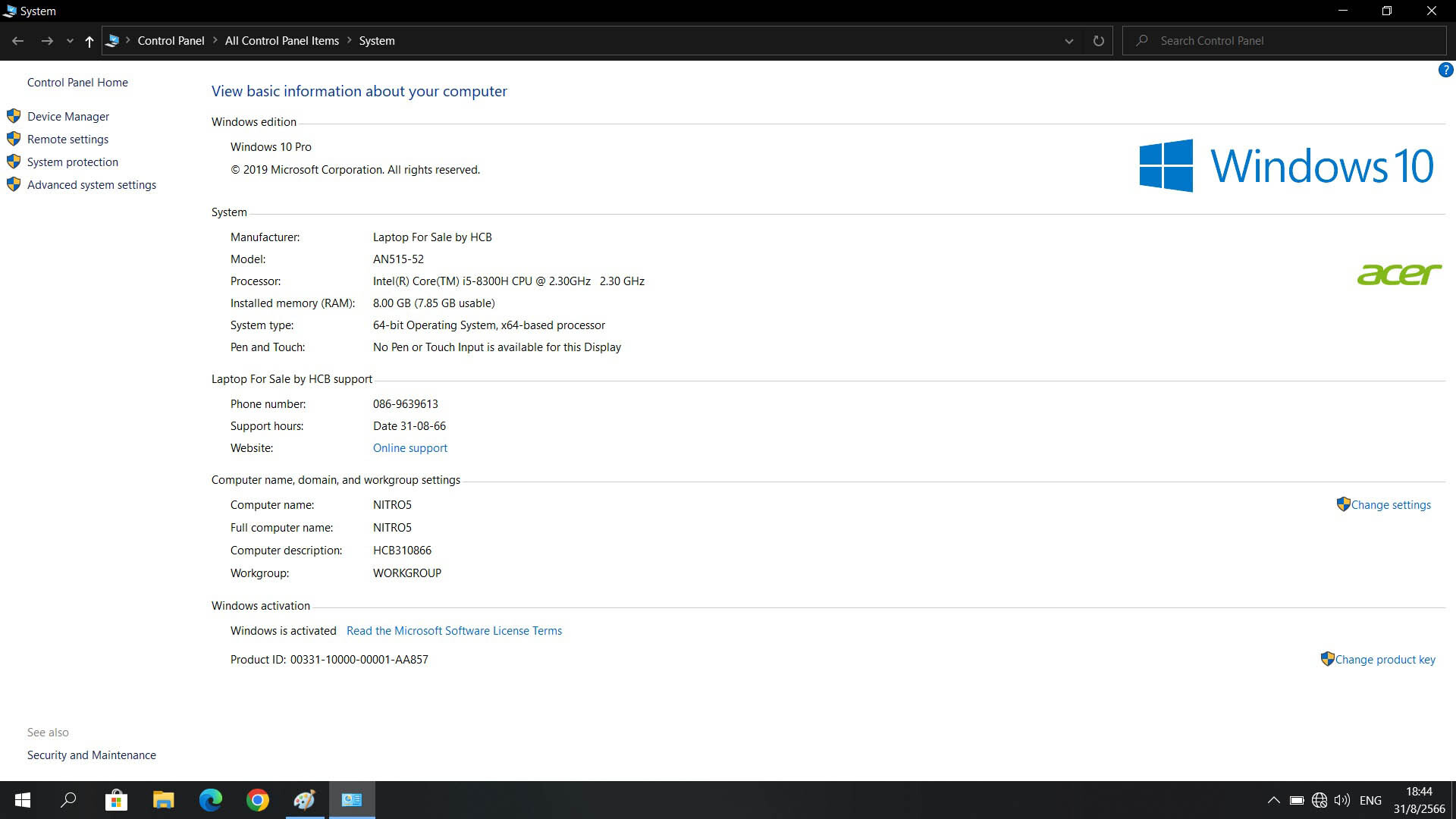Open Control Panel Home
The width and height of the screenshot is (1456, 819).
pyautogui.click(x=77, y=83)
